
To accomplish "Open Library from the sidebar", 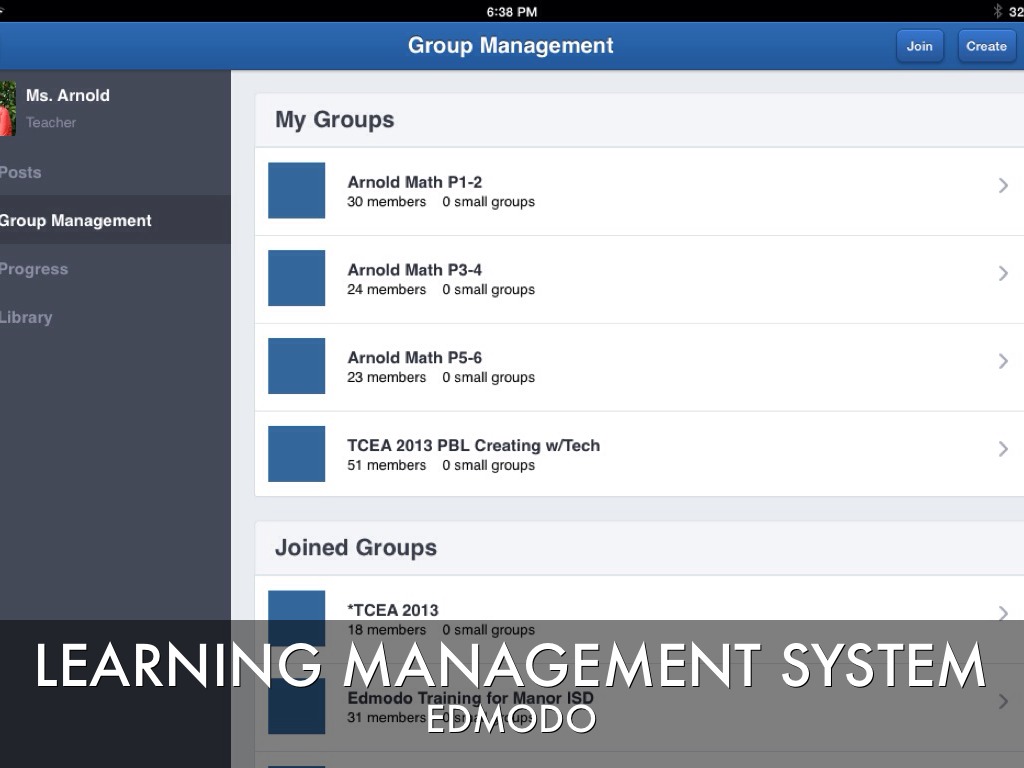I will pyautogui.click(x=26, y=317).
